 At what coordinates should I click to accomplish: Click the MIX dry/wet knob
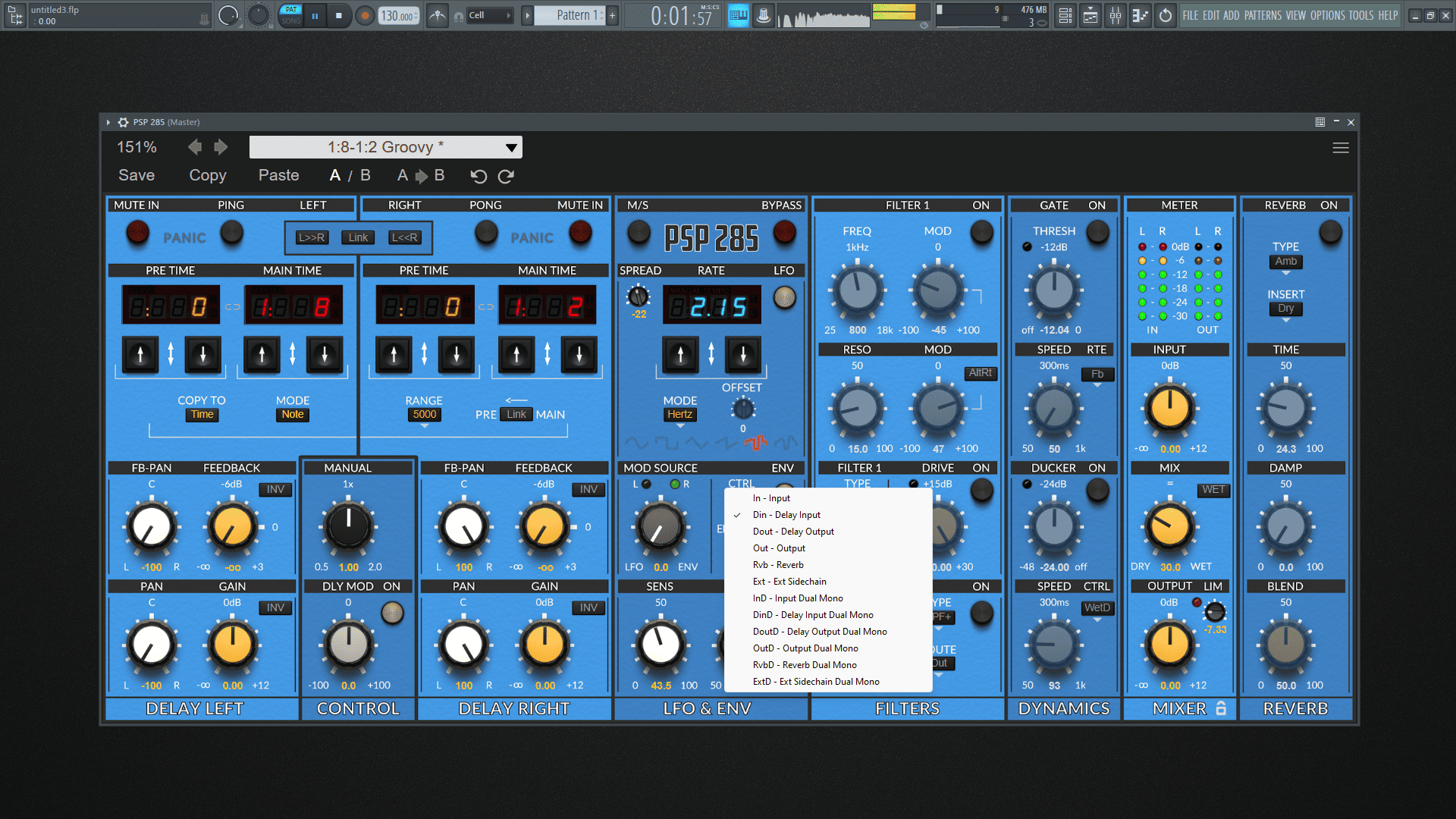pos(1169,526)
